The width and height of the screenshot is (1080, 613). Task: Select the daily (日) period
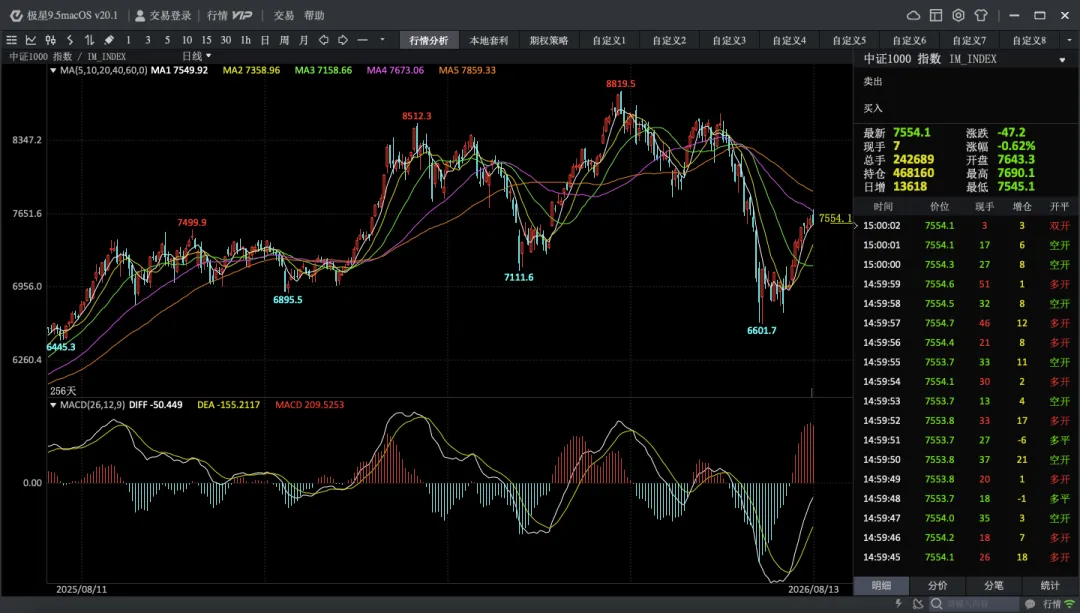pyautogui.click(x=264, y=40)
